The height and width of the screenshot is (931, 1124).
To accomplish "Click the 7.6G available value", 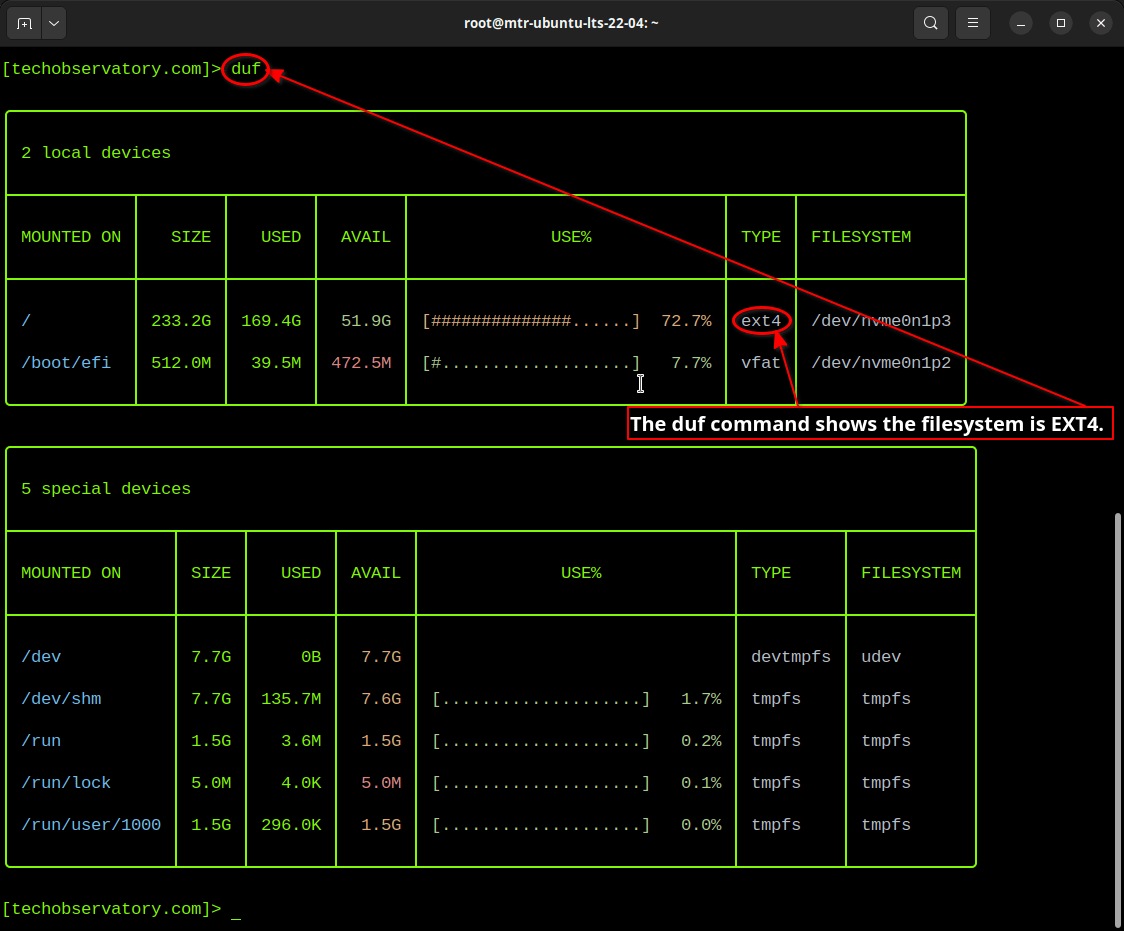I will tap(381, 699).
